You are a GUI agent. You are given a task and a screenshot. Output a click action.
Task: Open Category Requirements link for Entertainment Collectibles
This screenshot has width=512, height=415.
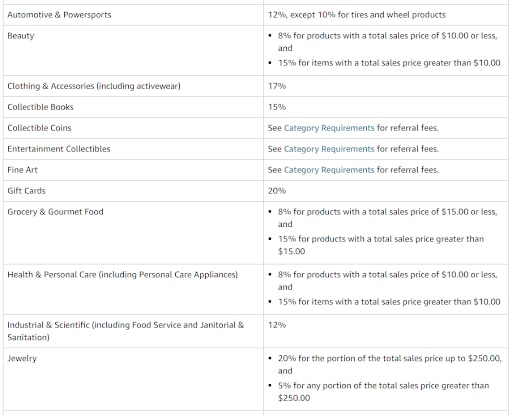coord(329,149)
